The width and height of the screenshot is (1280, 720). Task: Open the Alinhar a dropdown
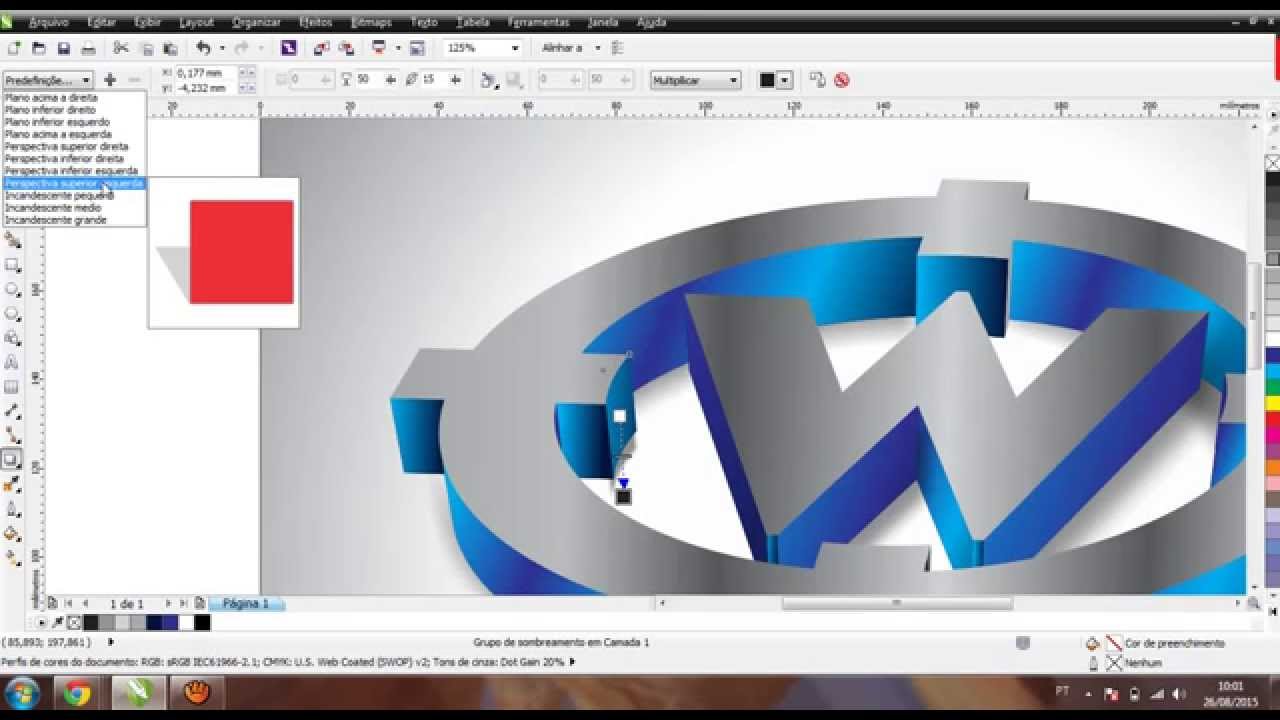click(598, 48)
